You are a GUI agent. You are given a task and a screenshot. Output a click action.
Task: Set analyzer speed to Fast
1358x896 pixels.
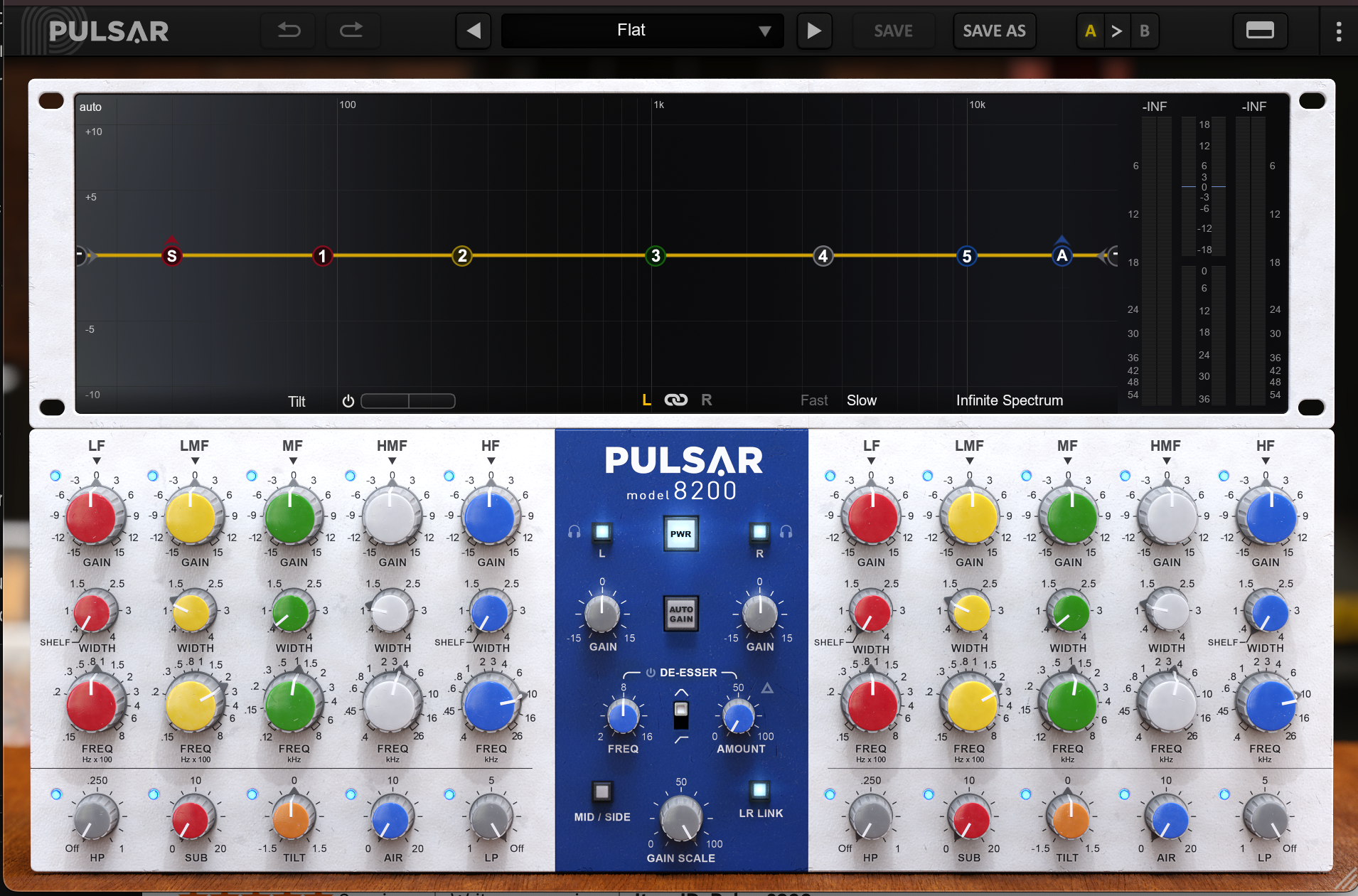813,400
